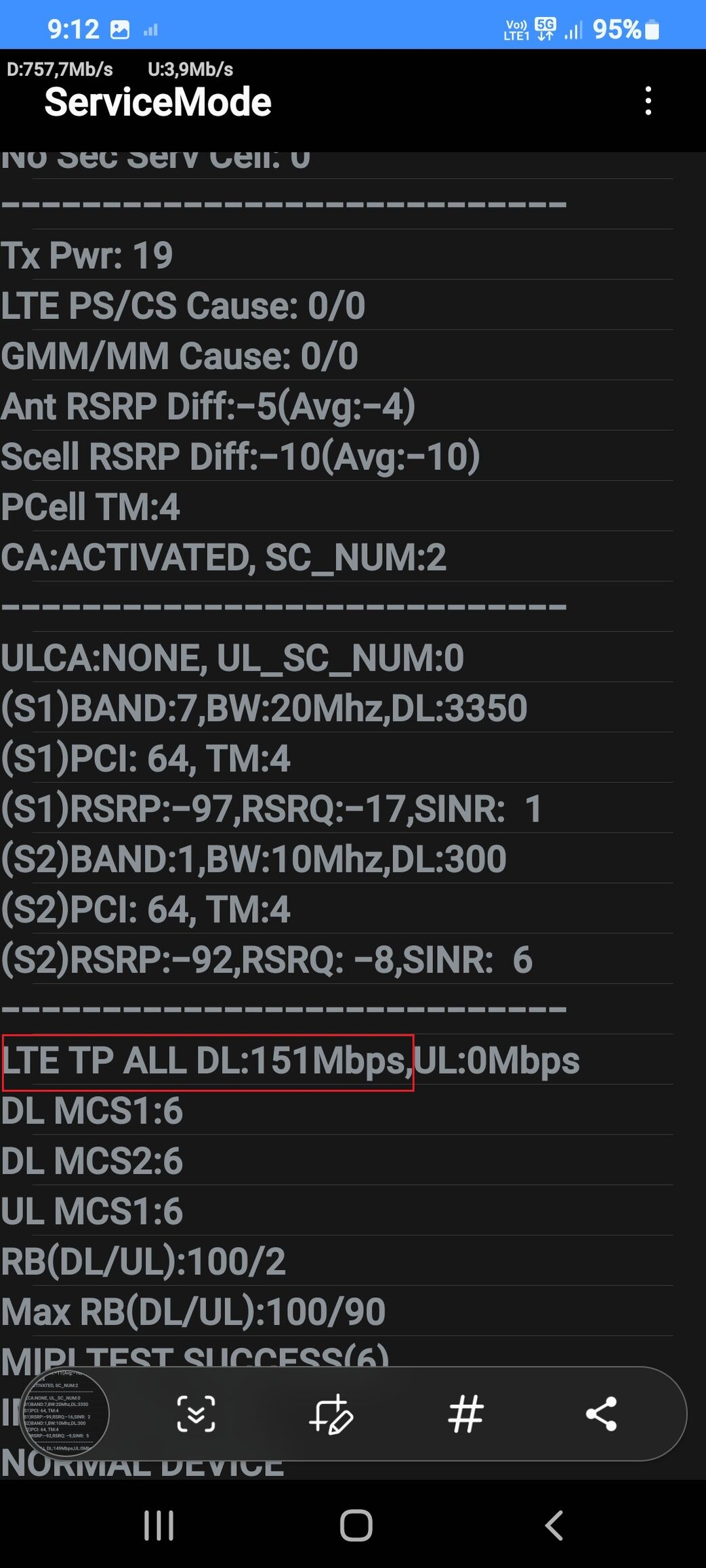This screenshot has width=706, height=1568.
Task: Tap the ServiceMode title
Action: (158, 102)
